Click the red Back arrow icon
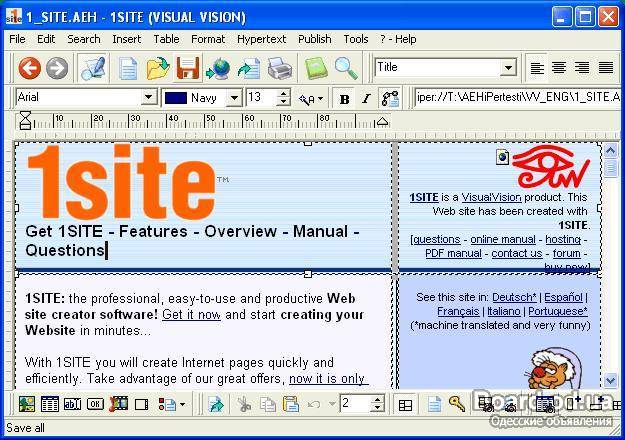The height and width of the screenshot is (440, 625). tap(29, 68)
